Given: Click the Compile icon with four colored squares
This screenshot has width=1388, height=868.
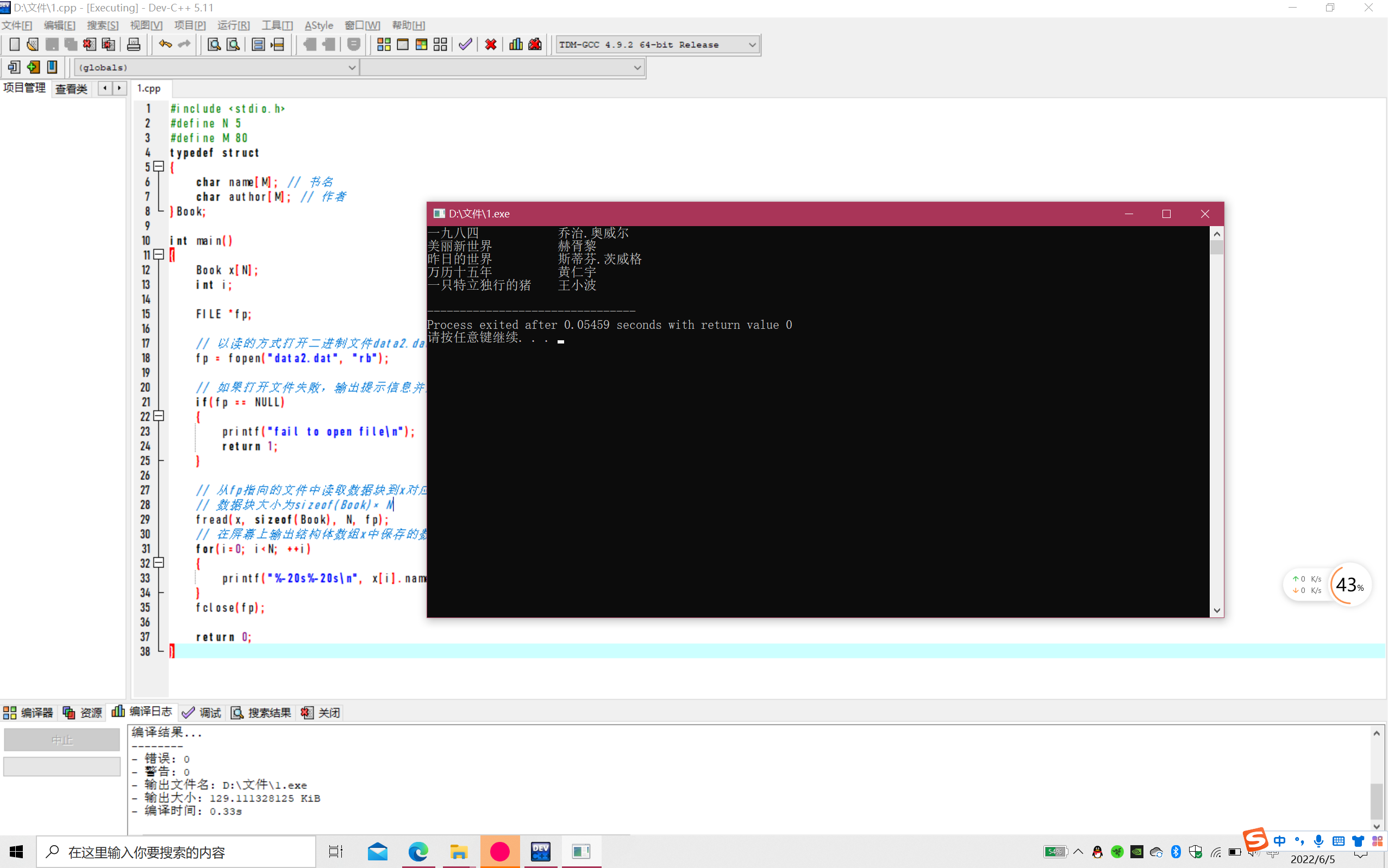Looking at the screenshot, I should 384,44.
